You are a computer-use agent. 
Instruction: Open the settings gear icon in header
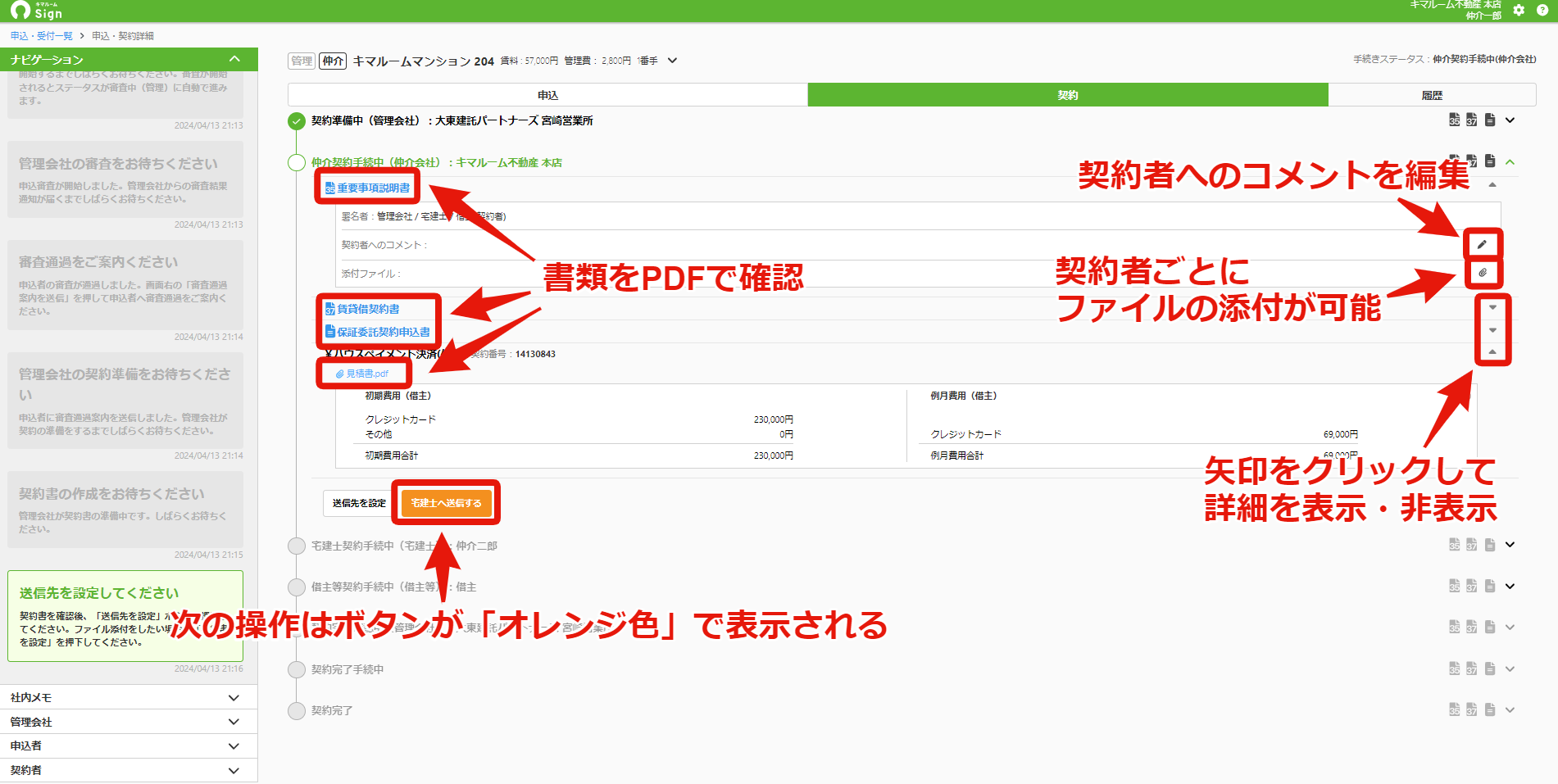(x=1519, y=10)
